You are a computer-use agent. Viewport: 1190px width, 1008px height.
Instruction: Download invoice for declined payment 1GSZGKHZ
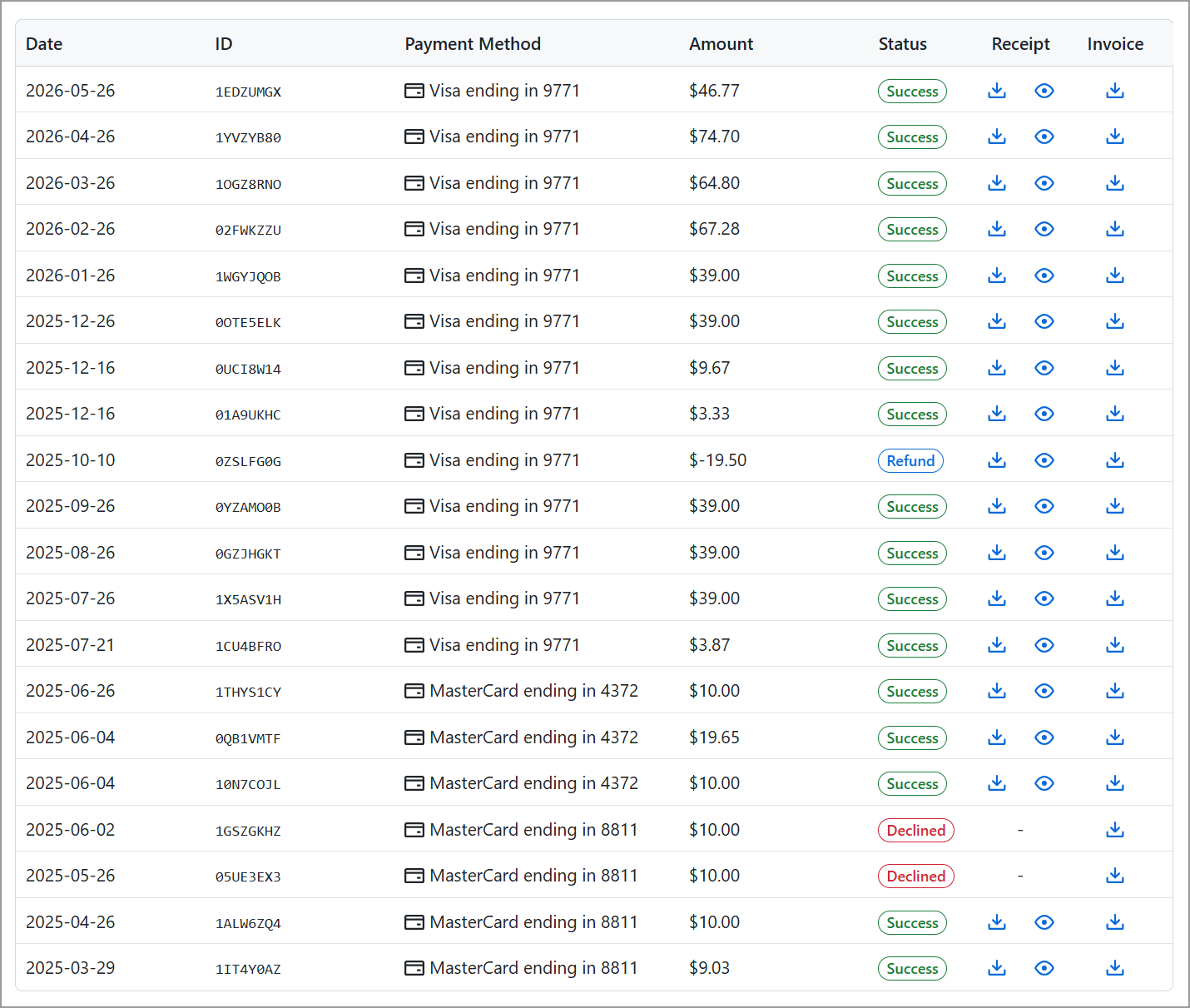[1115, 830]
